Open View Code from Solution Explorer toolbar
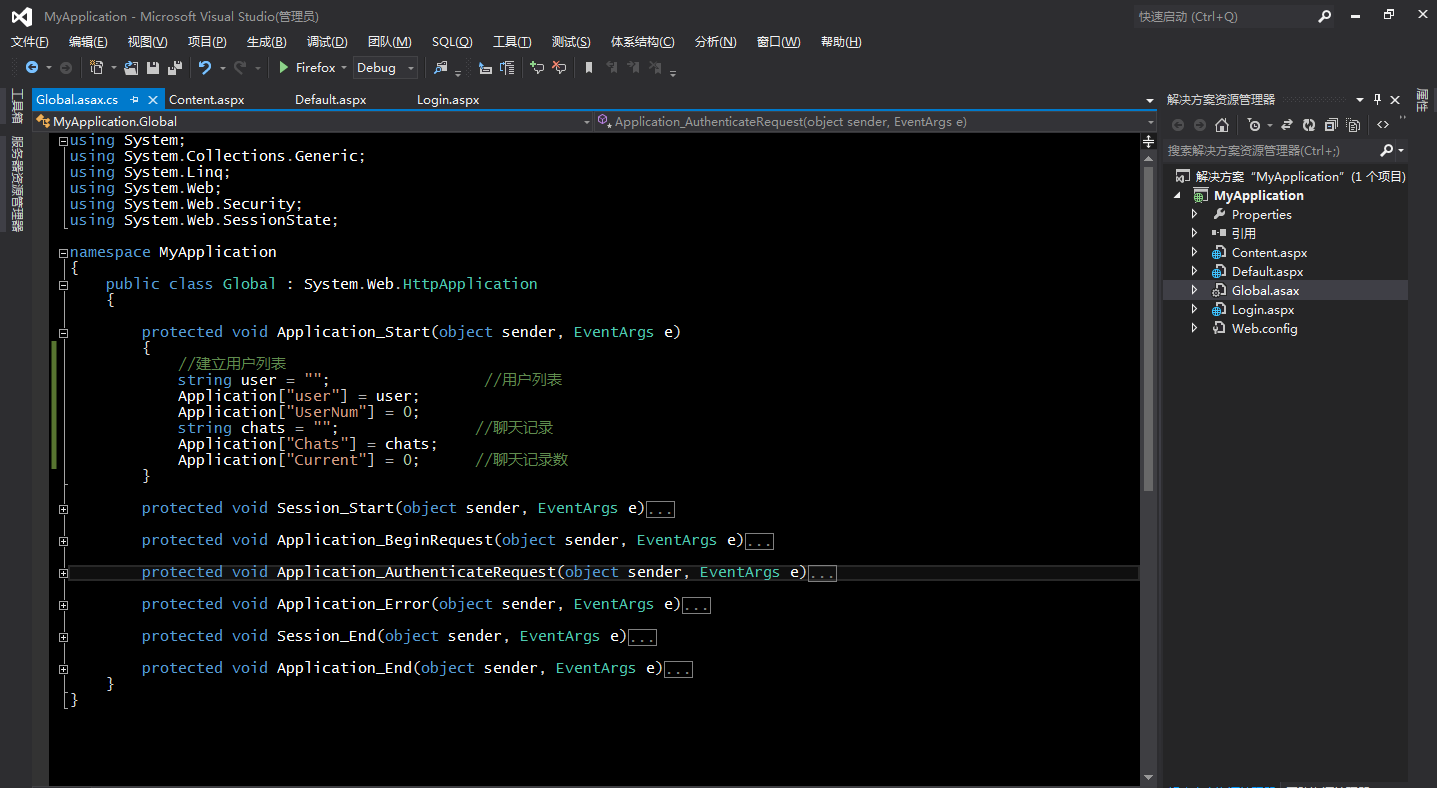Viewport: 1437px width, 788px height. (x=1383, y=124)
